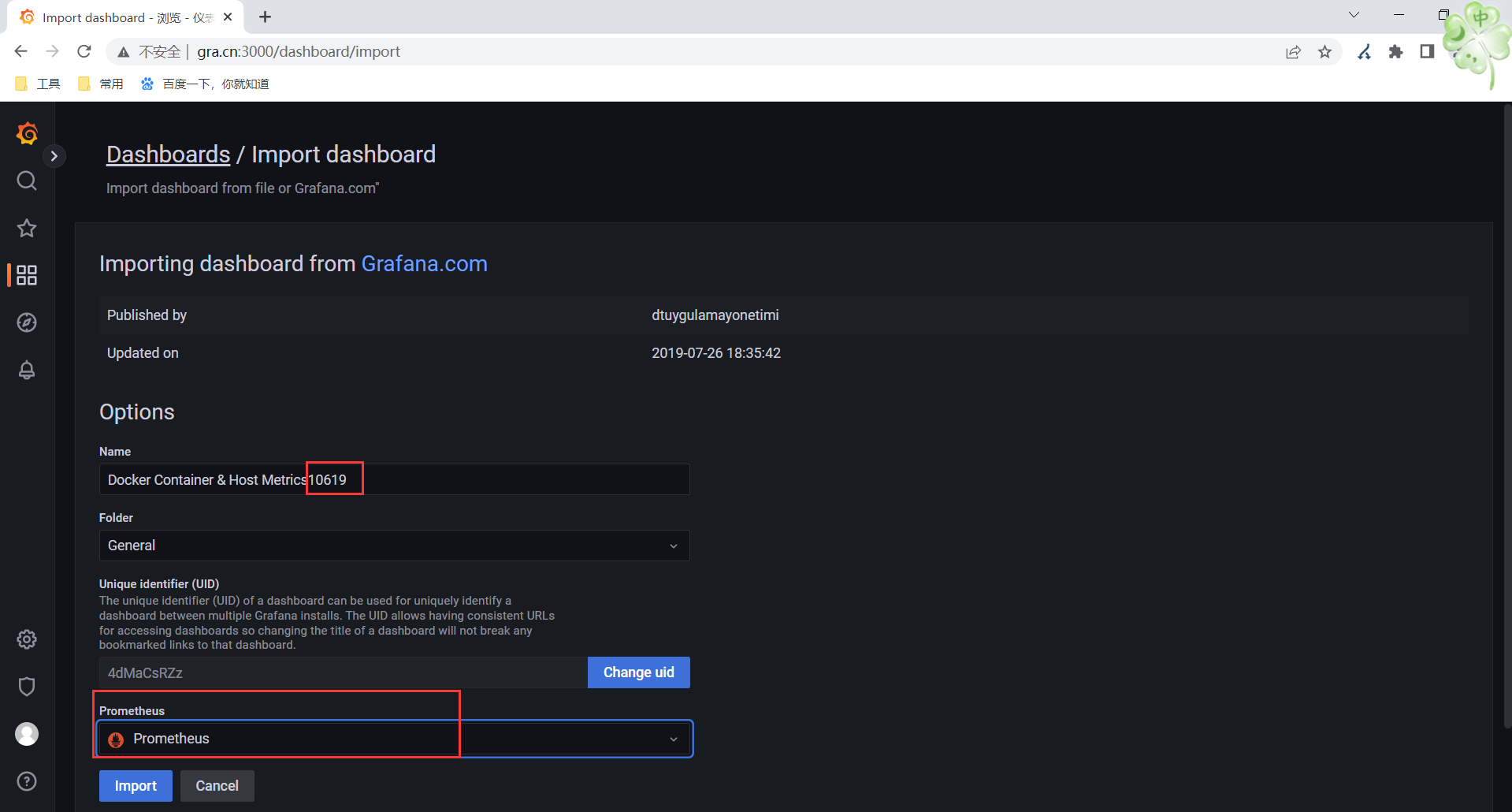1512x812 pixels.
Task: Click the address bar URL
Action: pyautogui.click(x=299, y=51)
